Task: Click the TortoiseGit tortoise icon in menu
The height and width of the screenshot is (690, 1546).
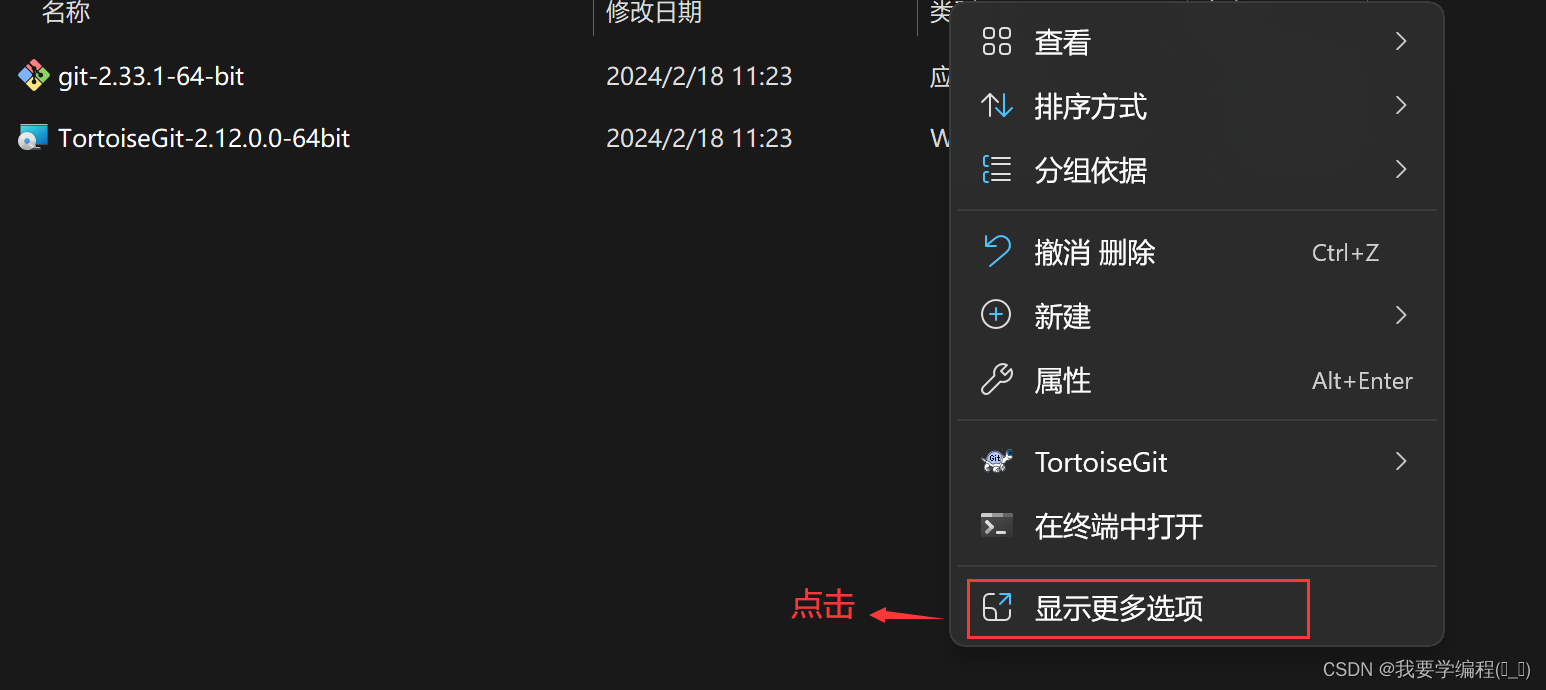Action: coord(997,461)
